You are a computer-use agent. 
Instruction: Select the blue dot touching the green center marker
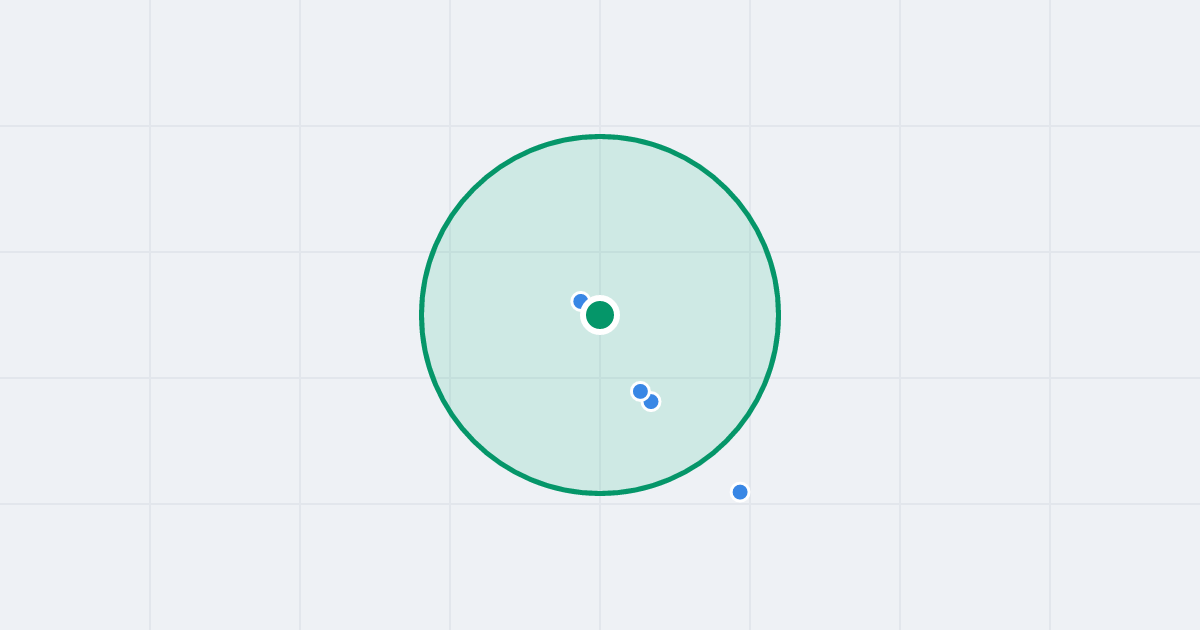pyautogui.click(x=580, y=301)
